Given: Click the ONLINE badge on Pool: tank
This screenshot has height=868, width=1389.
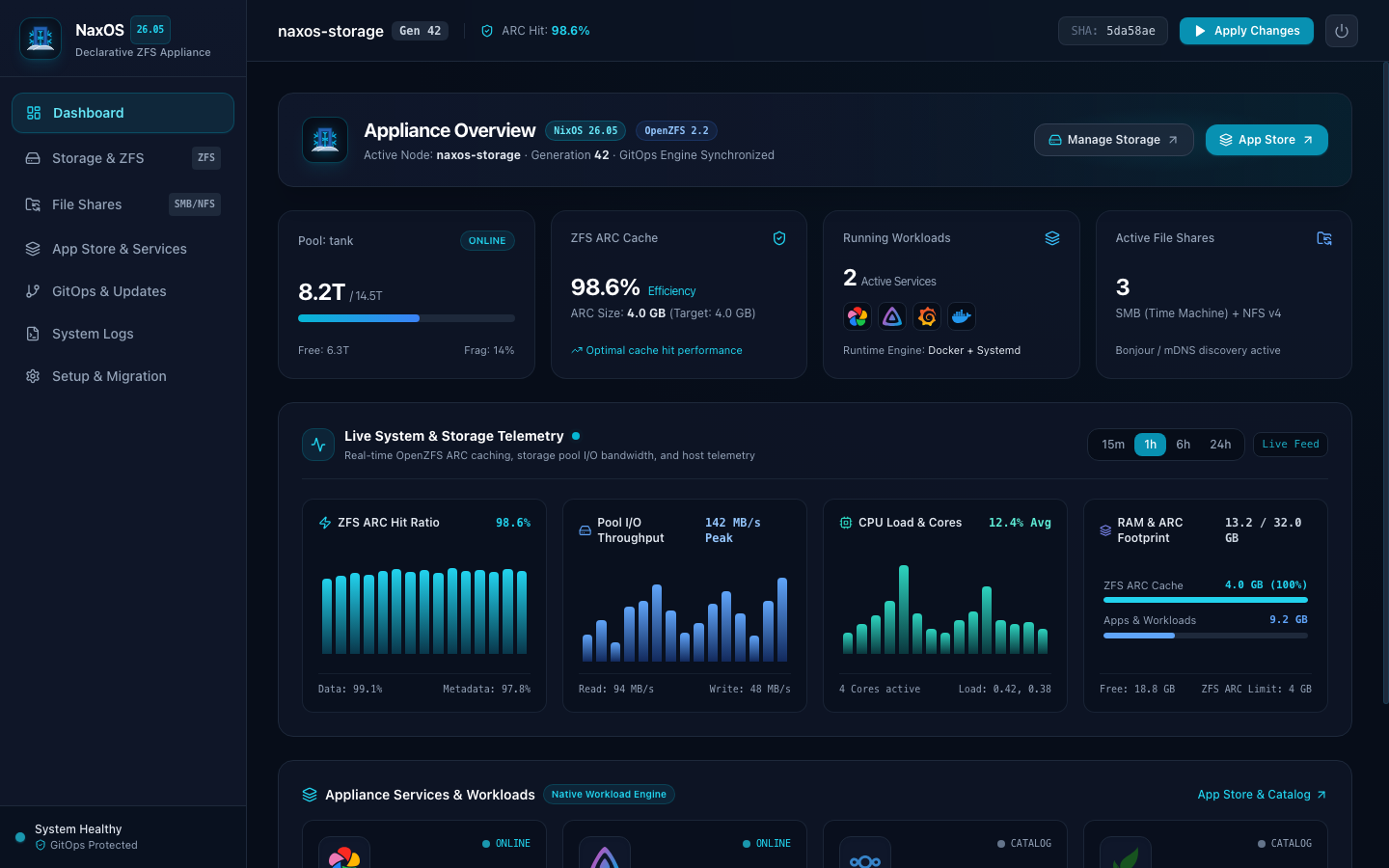Looking at the screenshot, I should 487,241.
